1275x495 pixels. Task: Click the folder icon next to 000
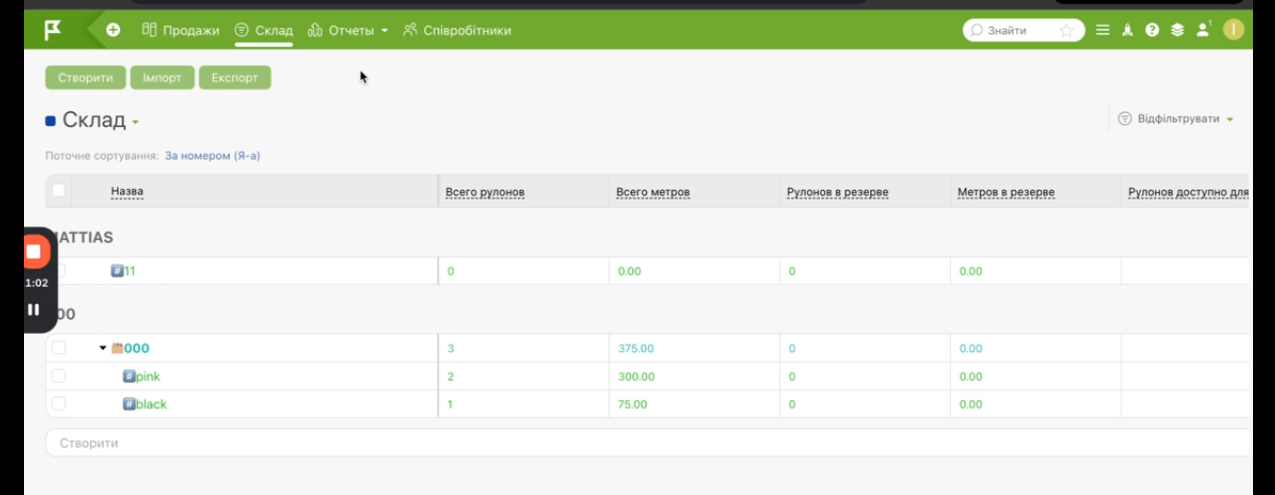117,348
